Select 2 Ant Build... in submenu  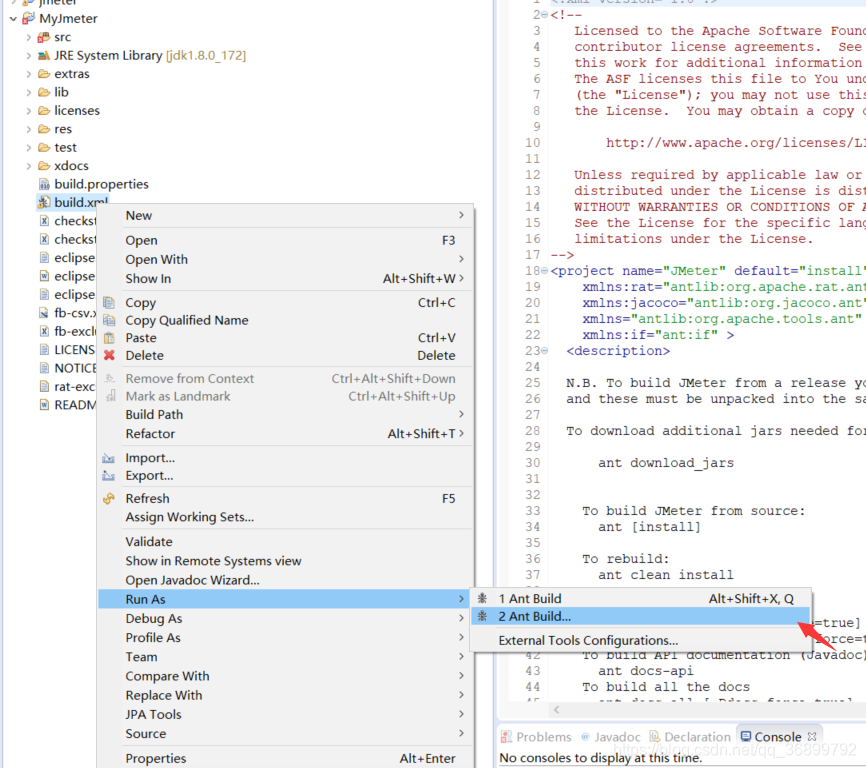[641, 616]
